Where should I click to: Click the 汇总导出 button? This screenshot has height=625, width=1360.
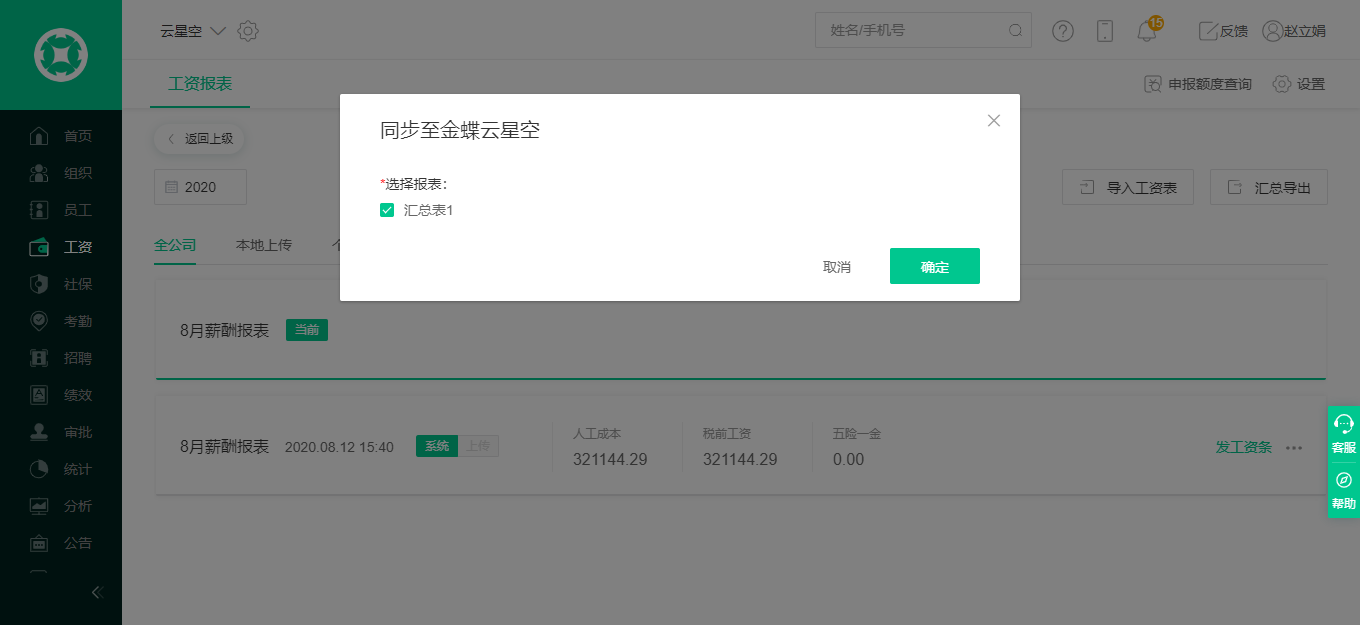[x=1269, y=187]
